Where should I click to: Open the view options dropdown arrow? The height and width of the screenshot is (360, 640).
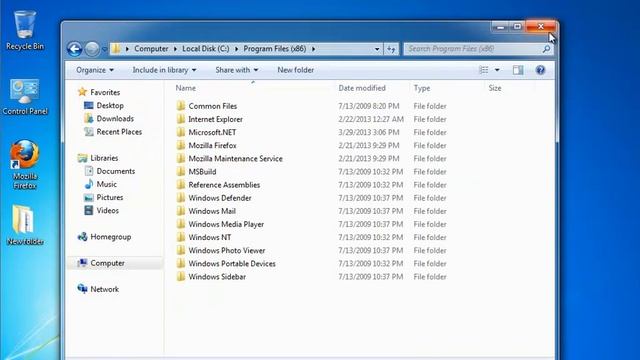[x=497, y=70]
